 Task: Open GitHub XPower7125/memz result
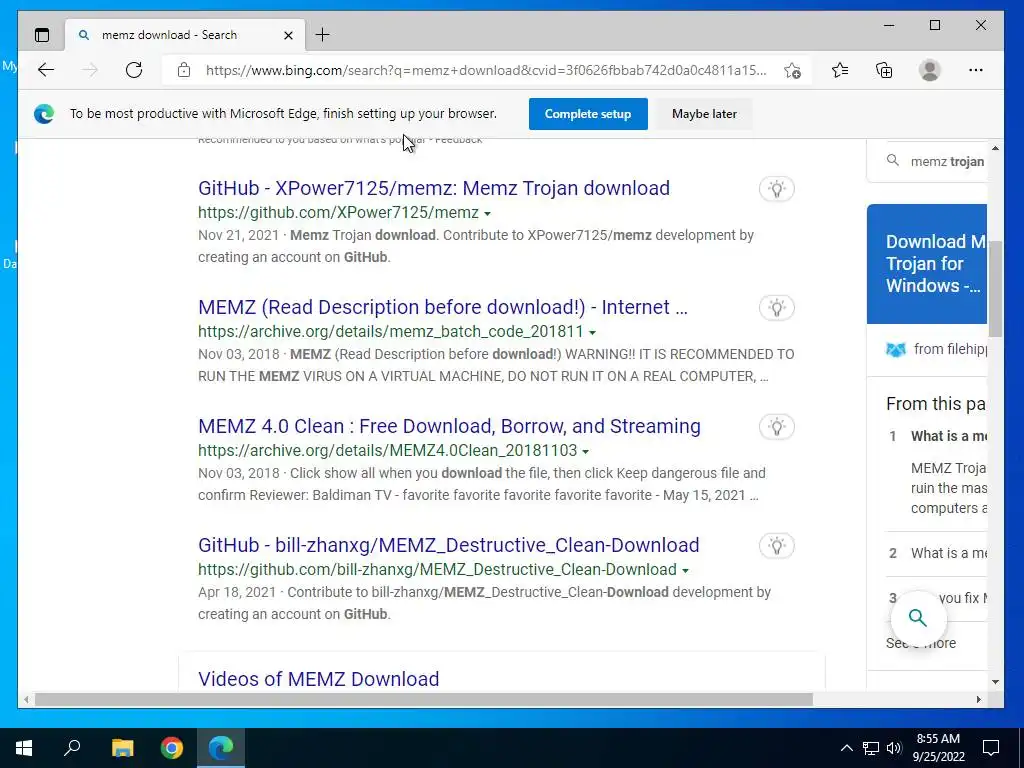pyautogui.click(x=434, y=188)
